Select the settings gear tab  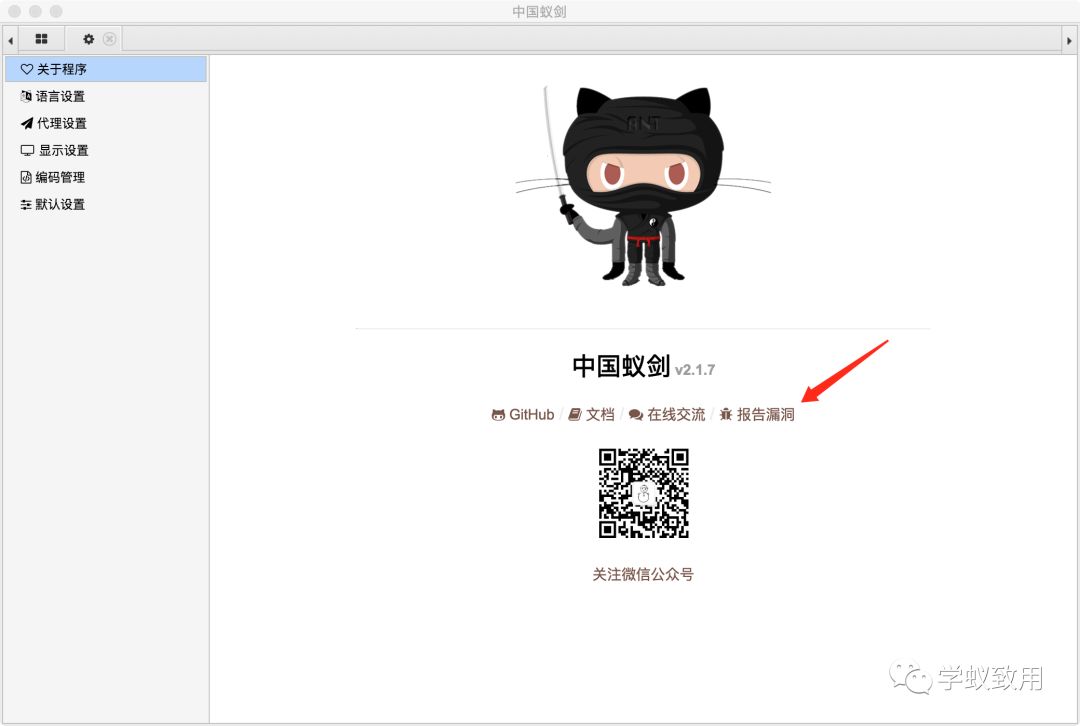click(88, 39)
